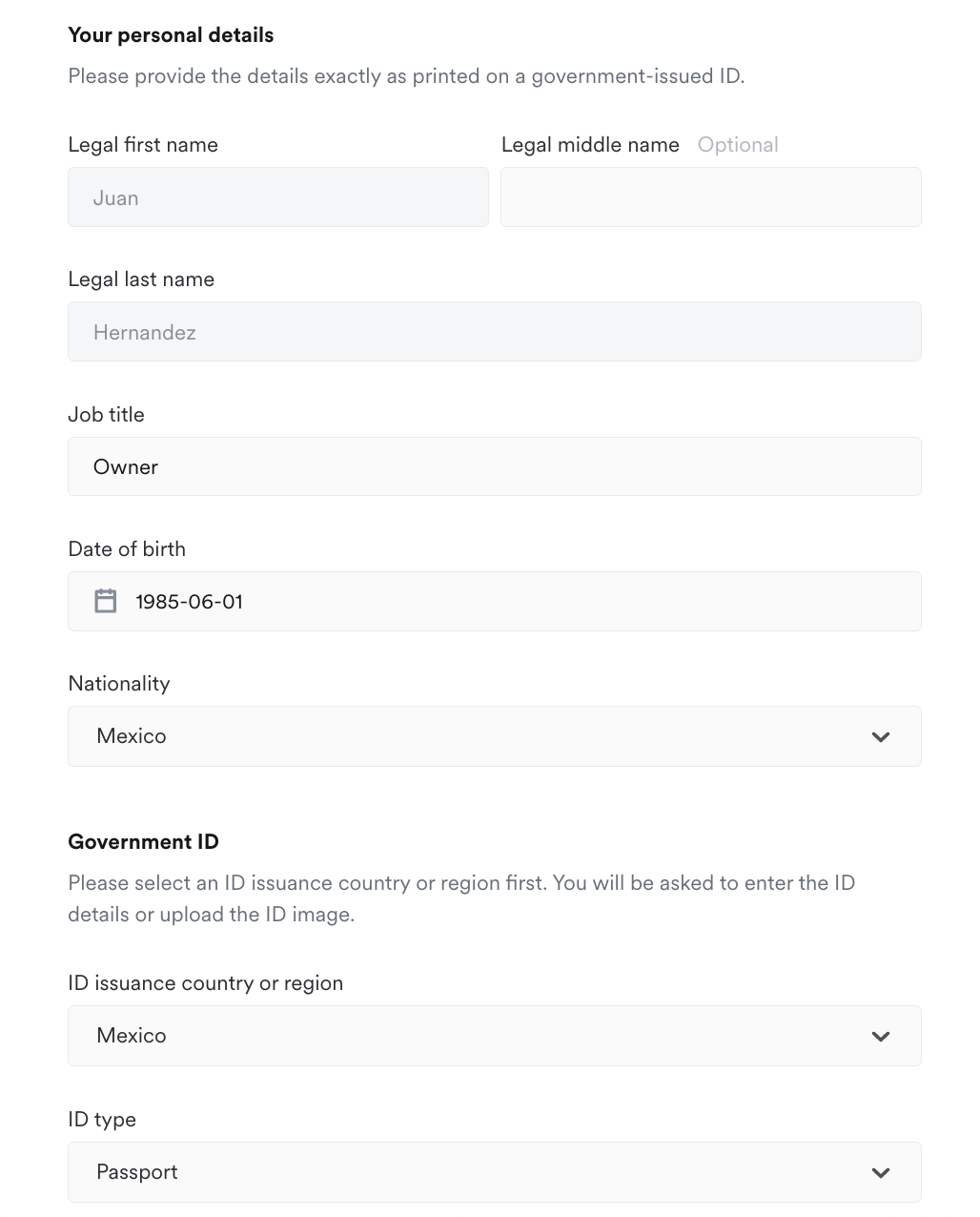Click the "Legal middle name" label

coord(590,145)
